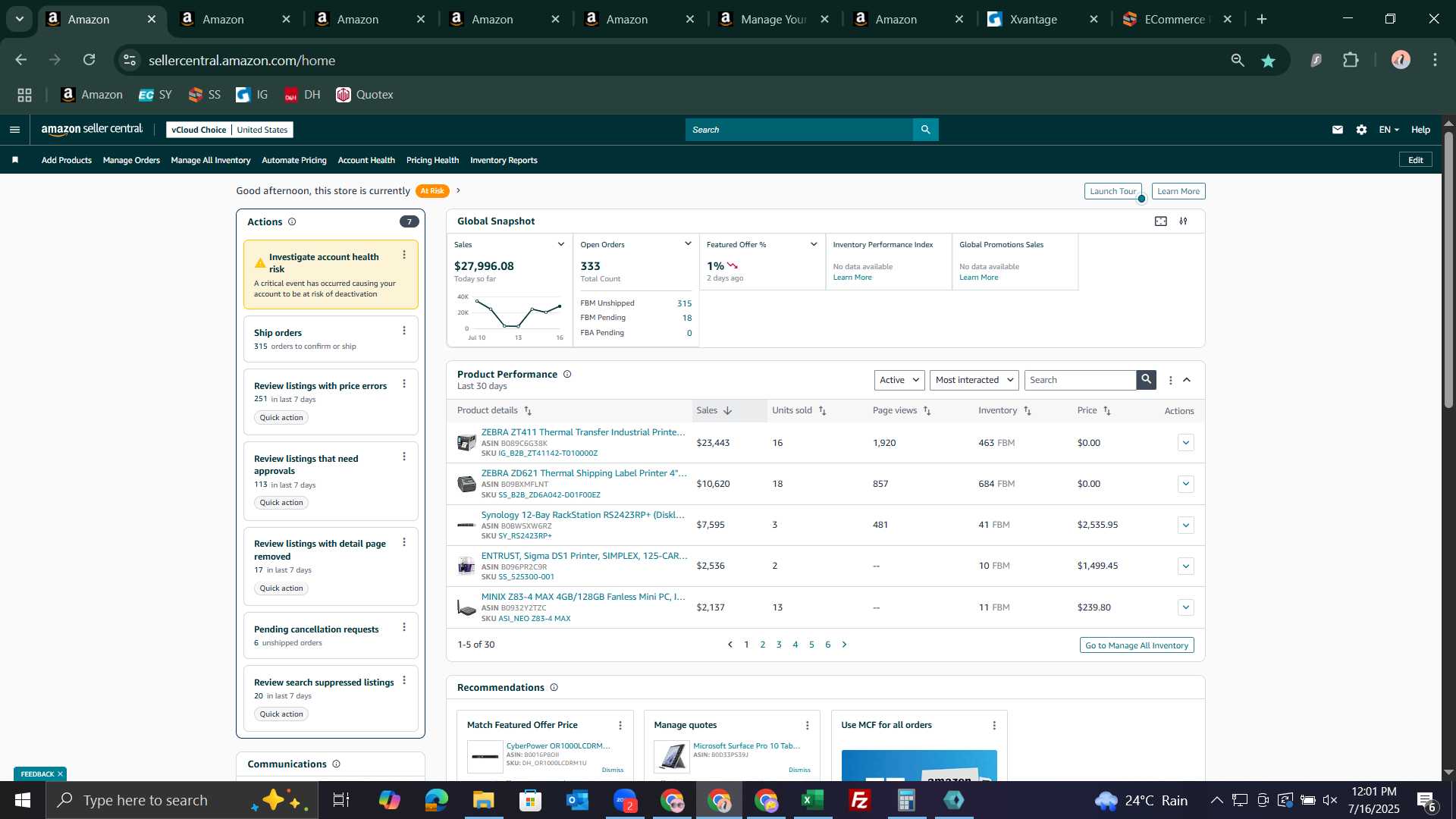Click the Sales line chart
Viewport: 1456px width, 819px height.
pos(518,313)
